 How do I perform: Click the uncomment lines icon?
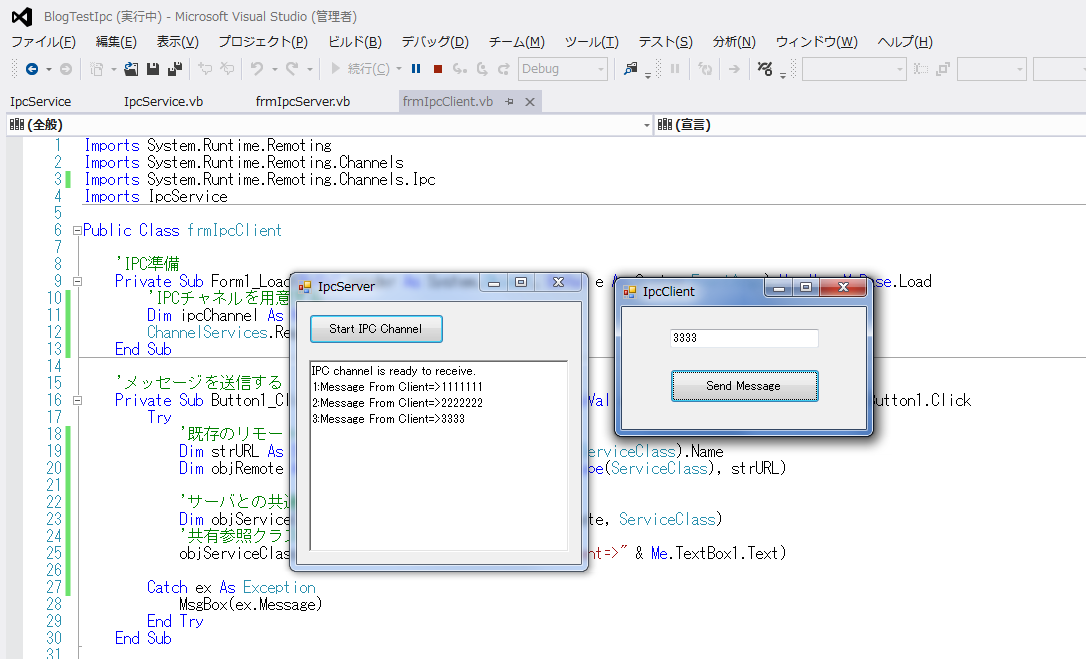click(x=227, y=69)
